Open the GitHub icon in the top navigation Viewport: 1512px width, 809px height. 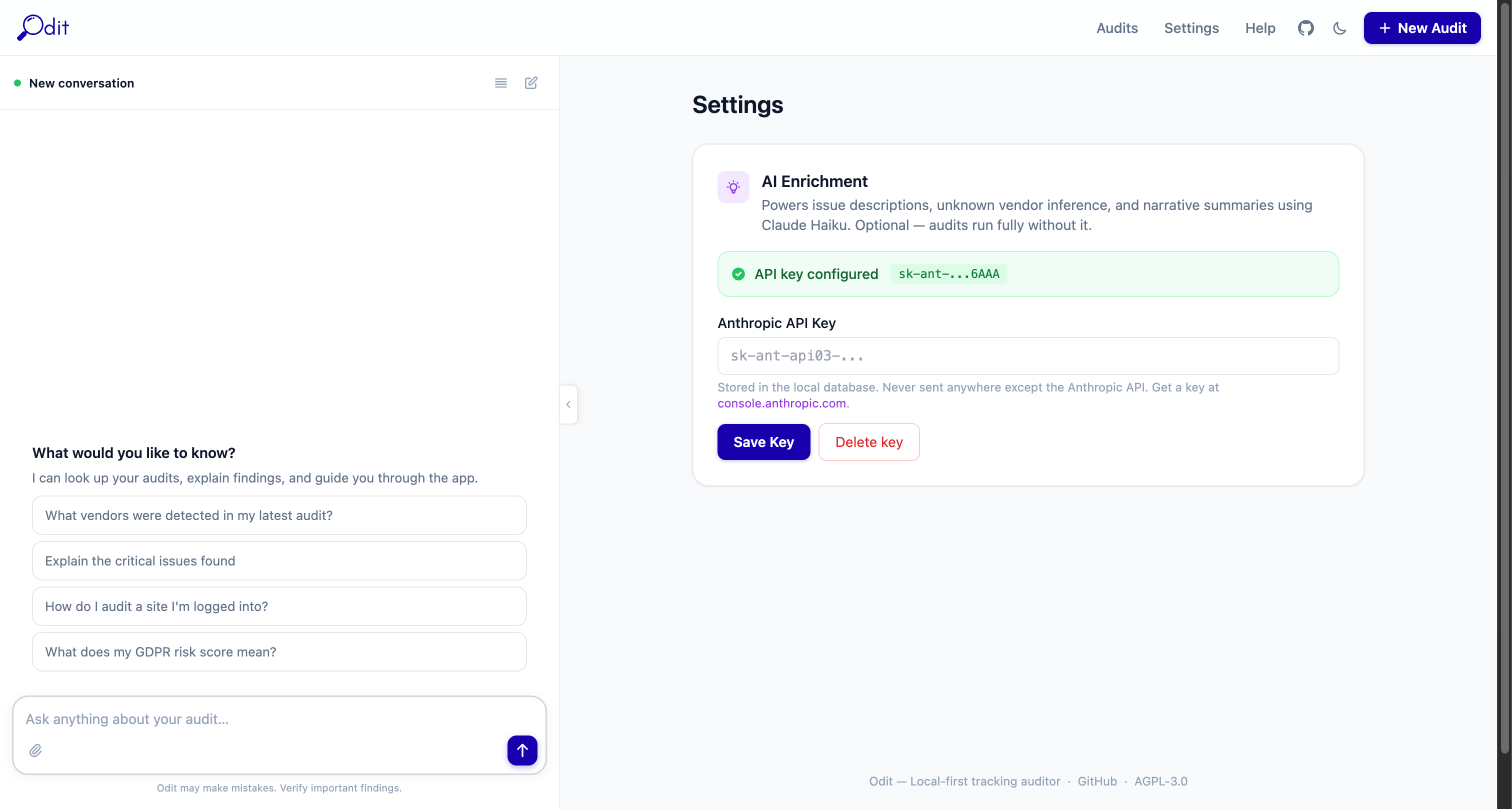point(1305,27)
